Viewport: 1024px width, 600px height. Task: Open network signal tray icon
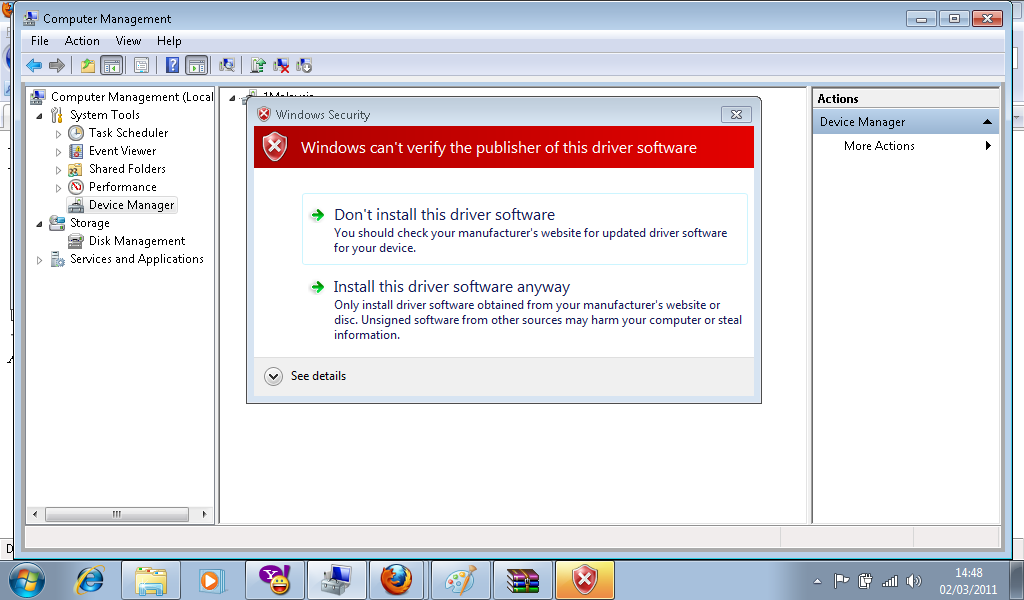click(889, 580)
